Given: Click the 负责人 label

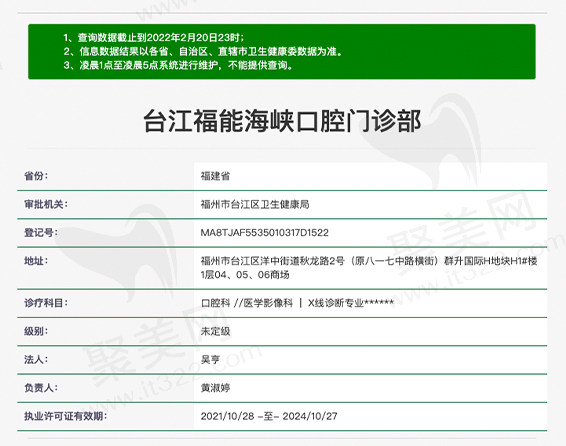Looking at the screenshot, I should click(41, 388).
